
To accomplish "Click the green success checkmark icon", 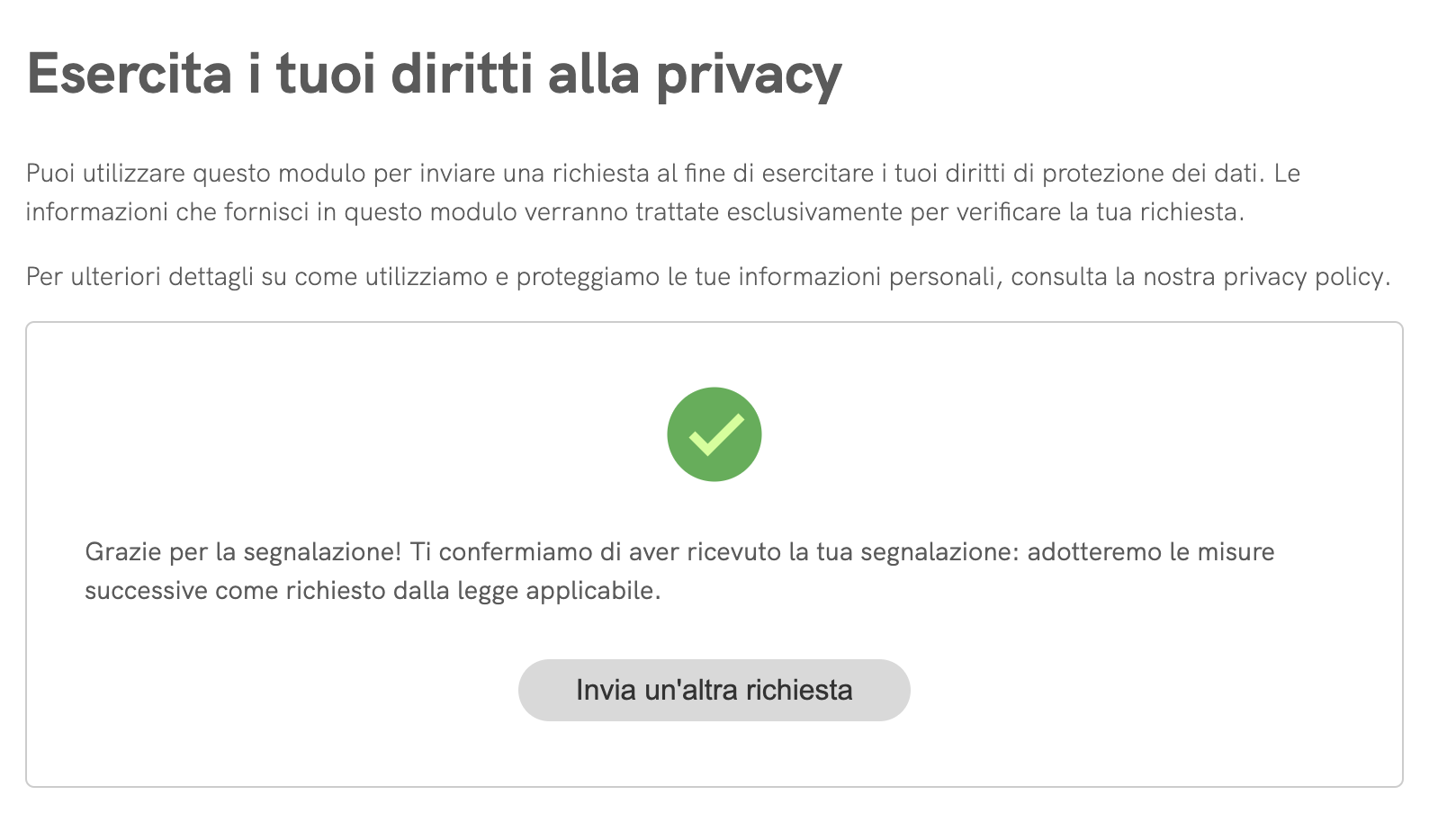I will [714, 434].
